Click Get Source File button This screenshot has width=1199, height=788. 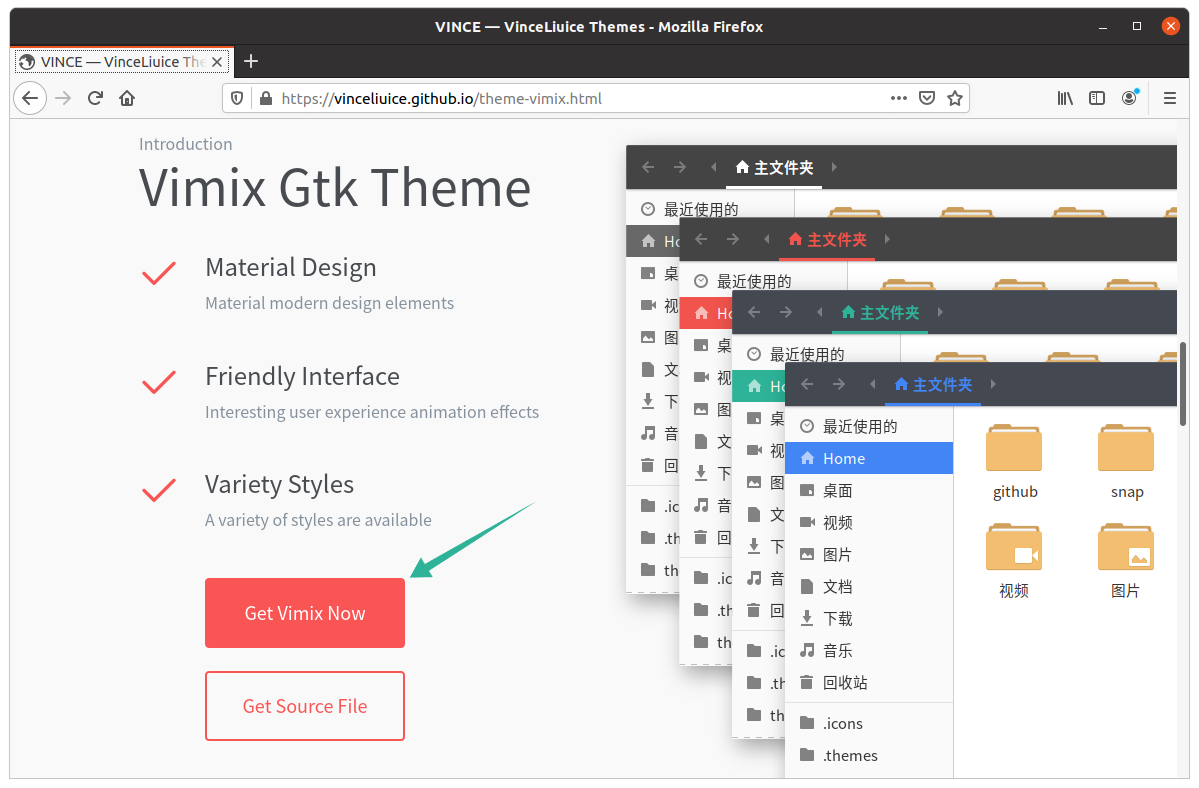(x=304, y=706)
